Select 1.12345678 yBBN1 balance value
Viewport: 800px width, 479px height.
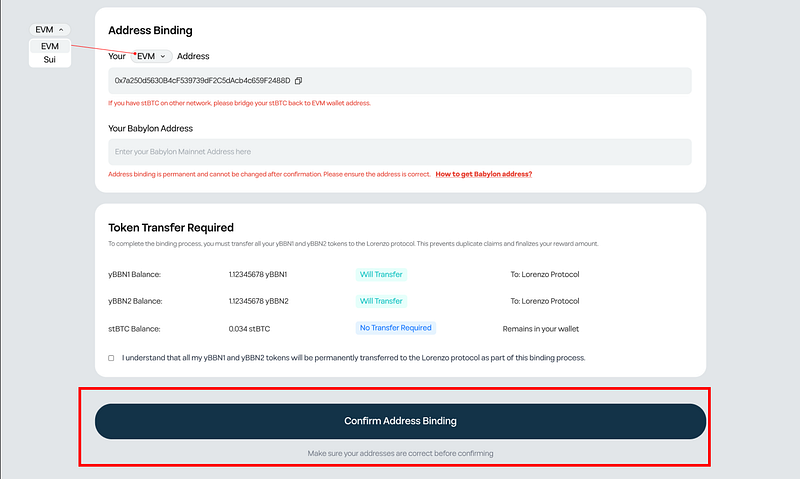click(258, 274)
